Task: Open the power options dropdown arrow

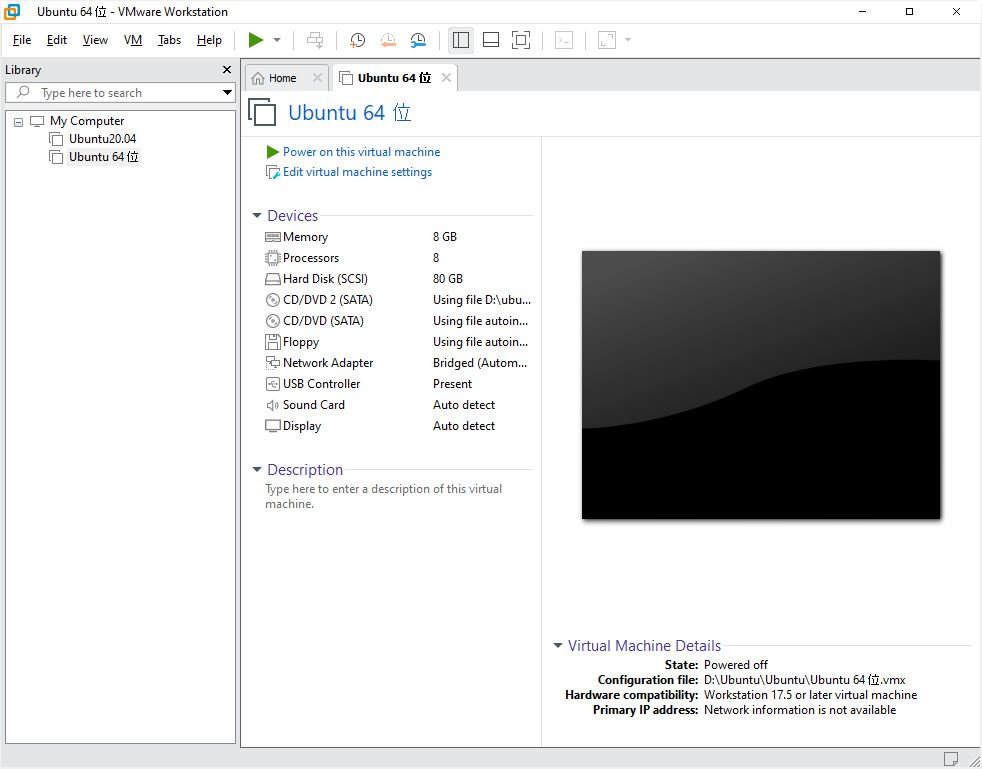Action: (277, 40)
